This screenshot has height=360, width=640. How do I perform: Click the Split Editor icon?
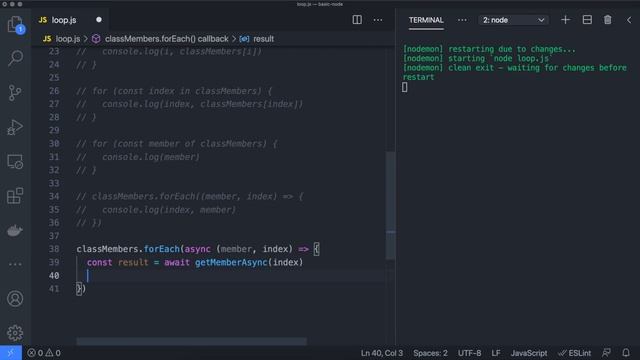(357, 20)
